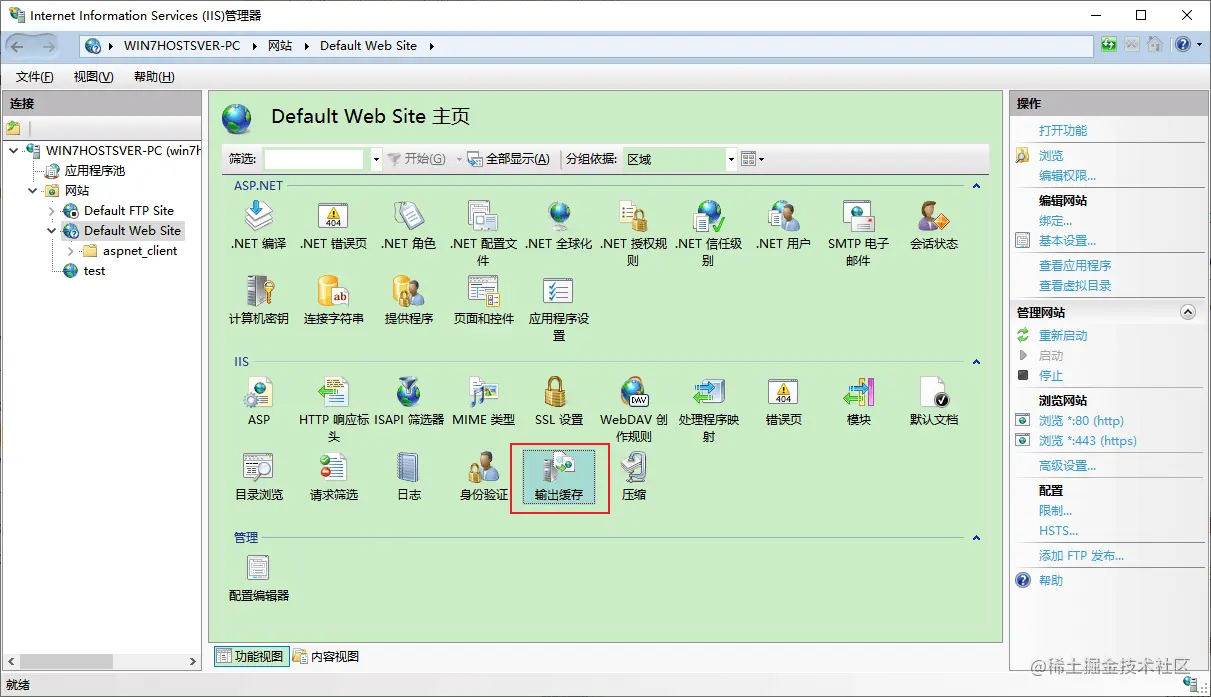This screenshot has width=1211, height=697.
Task: Collapse the WIN7HOSTSVER-PC server node
Action: [x=13, y=151]
